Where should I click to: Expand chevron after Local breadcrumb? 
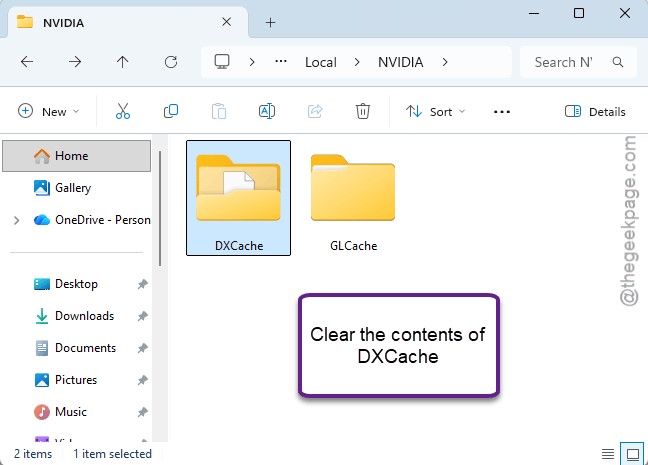click(357, 62)
